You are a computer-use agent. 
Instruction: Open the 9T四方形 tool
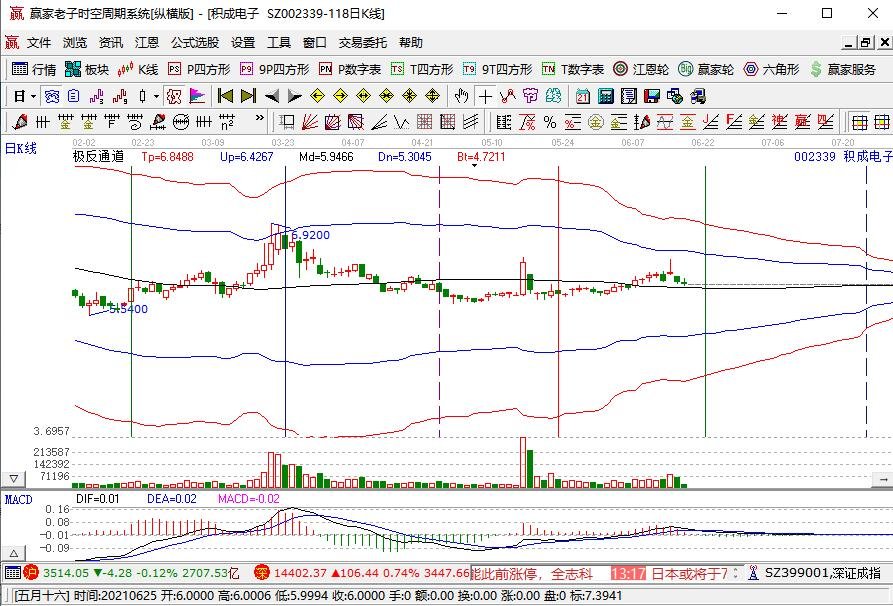pyautogui.click(x=497, y=69)
